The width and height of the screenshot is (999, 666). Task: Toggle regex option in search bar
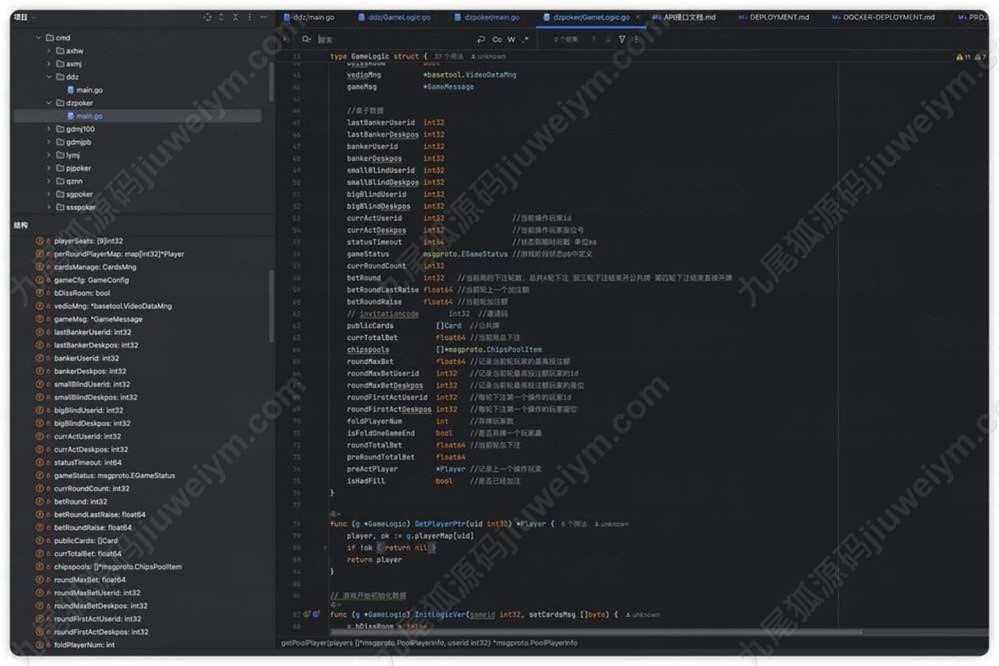[526, 39]
